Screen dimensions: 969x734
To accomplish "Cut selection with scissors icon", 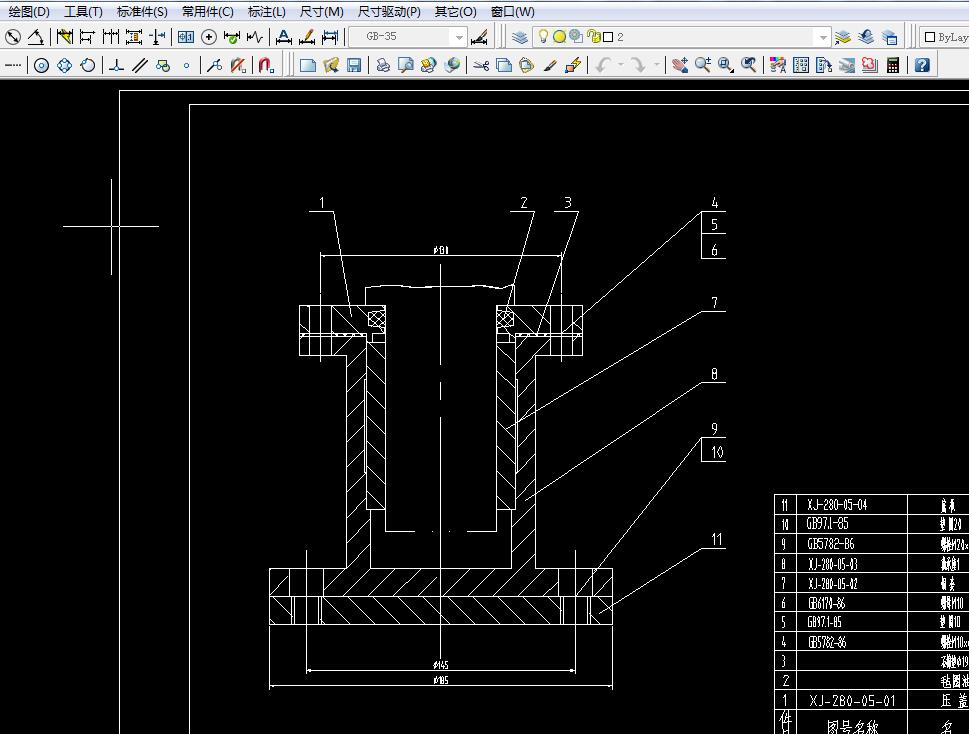I will [x=481, y=65].
